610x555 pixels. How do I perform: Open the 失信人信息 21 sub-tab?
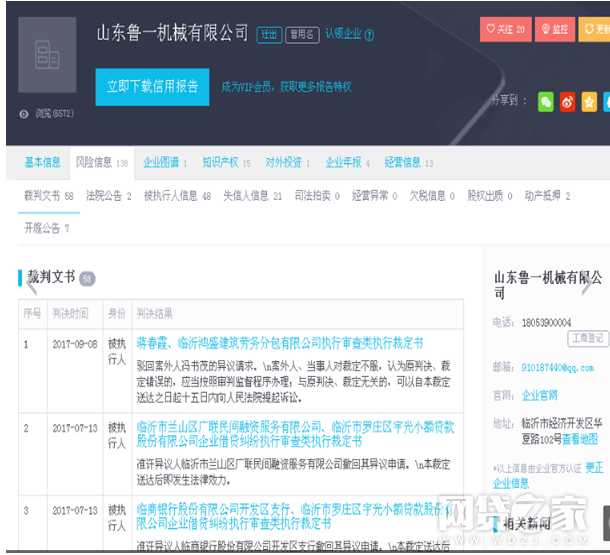point(252,196)
